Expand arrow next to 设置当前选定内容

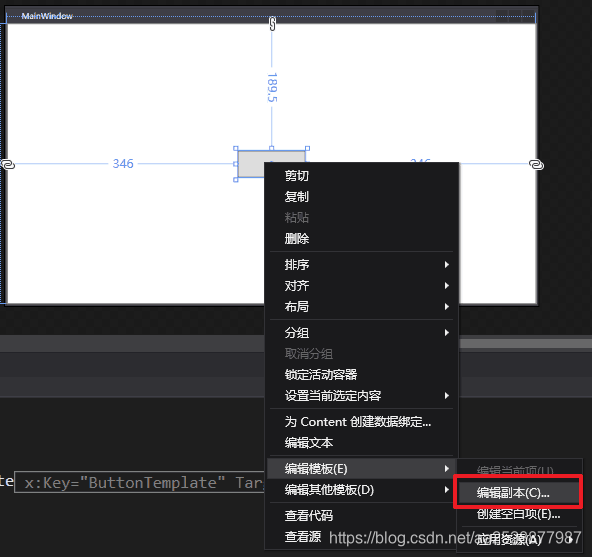(x=447, y=396)
